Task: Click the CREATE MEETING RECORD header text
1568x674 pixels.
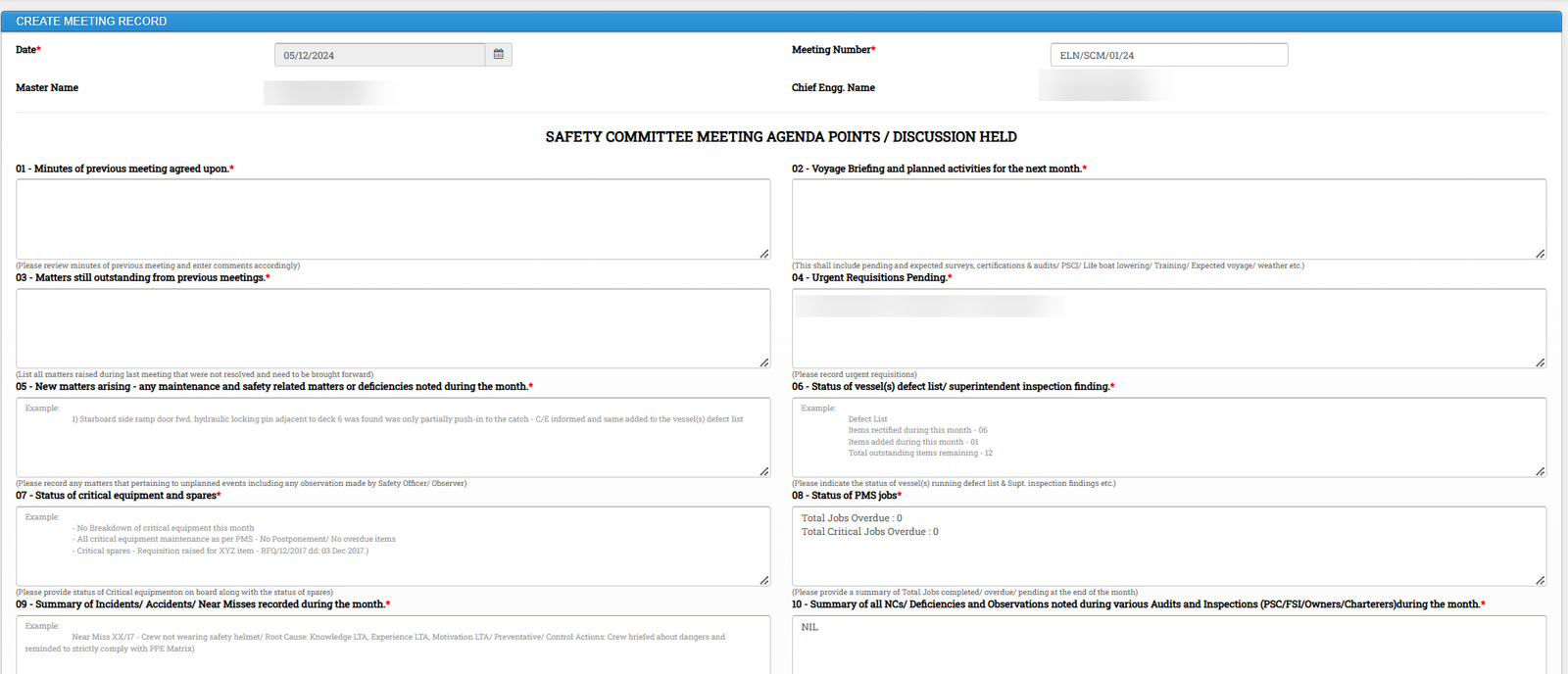Action: [x=91, y=22]
